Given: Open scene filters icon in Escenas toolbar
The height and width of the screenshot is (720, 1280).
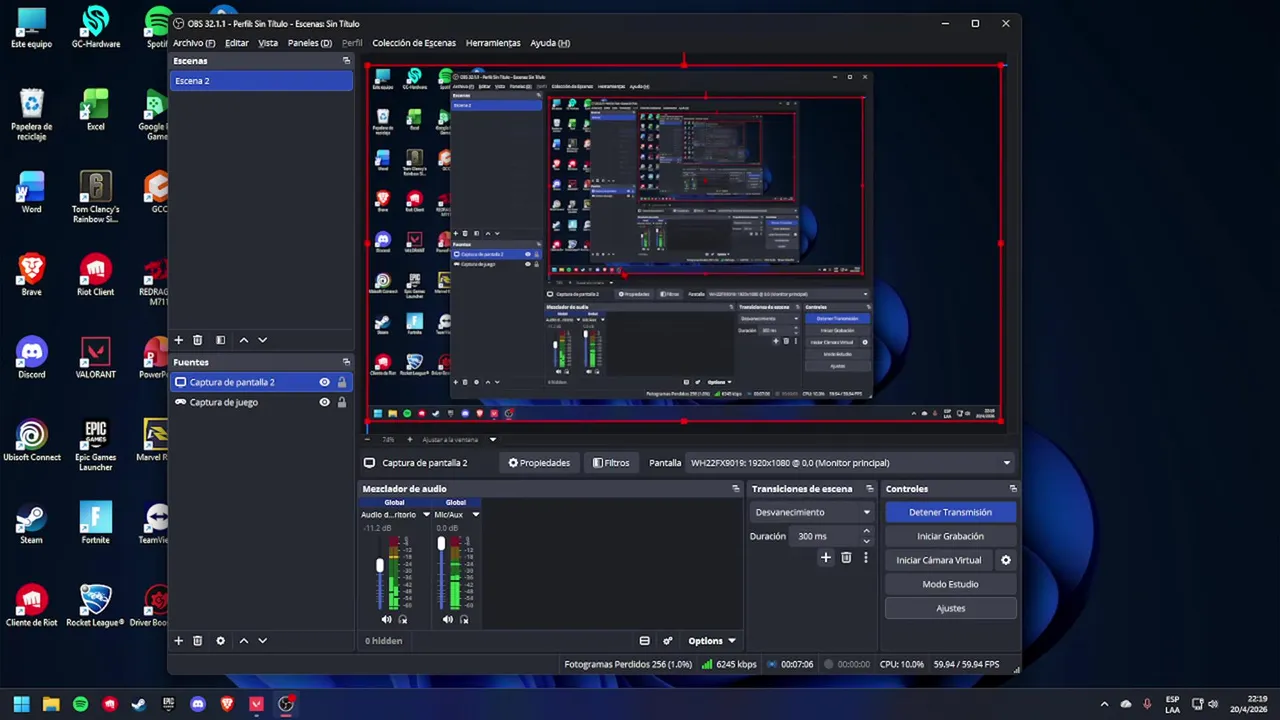Looking at the screenshot, I should click(x=220, y=340).
